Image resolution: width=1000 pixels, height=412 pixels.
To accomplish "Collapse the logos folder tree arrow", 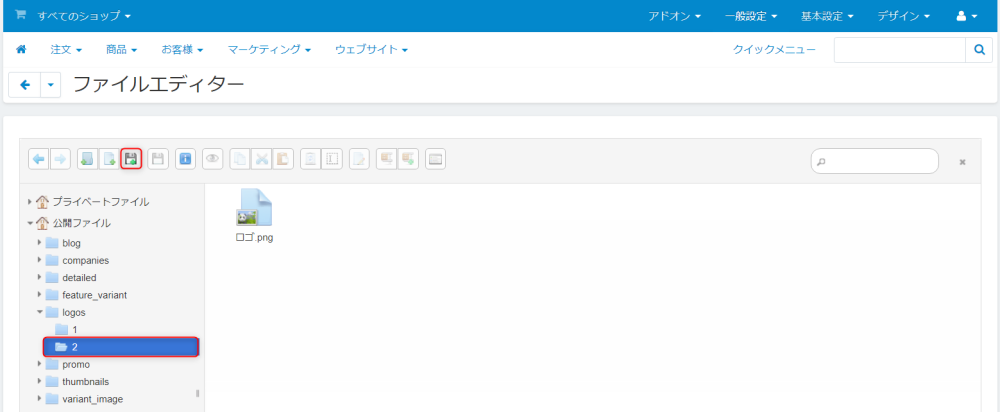I will point(39,312).
